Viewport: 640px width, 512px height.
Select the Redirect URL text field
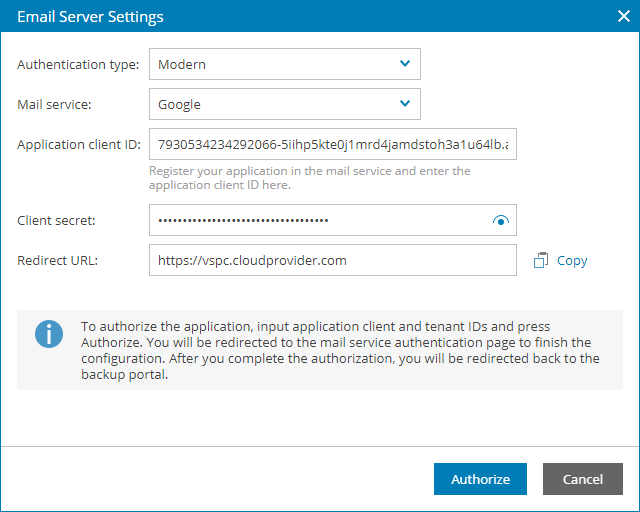[x=332, y=260]
